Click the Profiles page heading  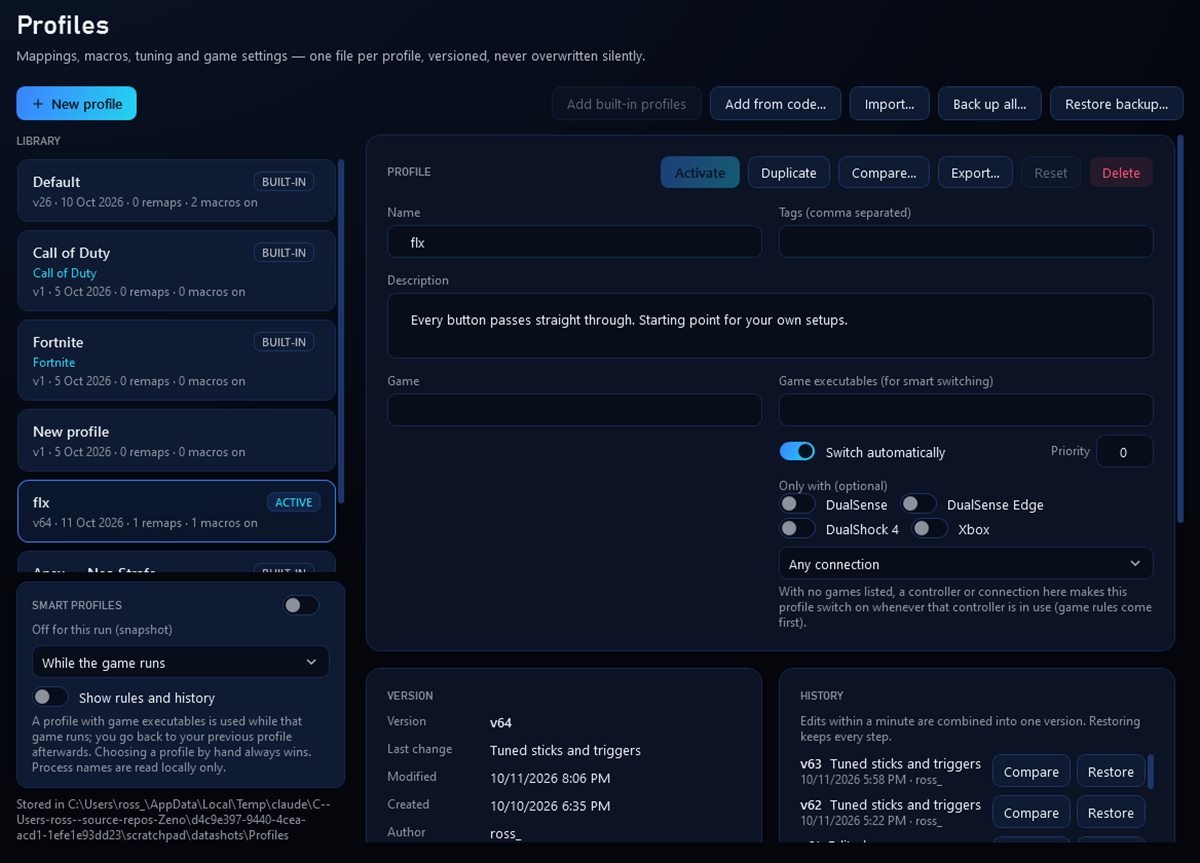(x=63, y=25)
